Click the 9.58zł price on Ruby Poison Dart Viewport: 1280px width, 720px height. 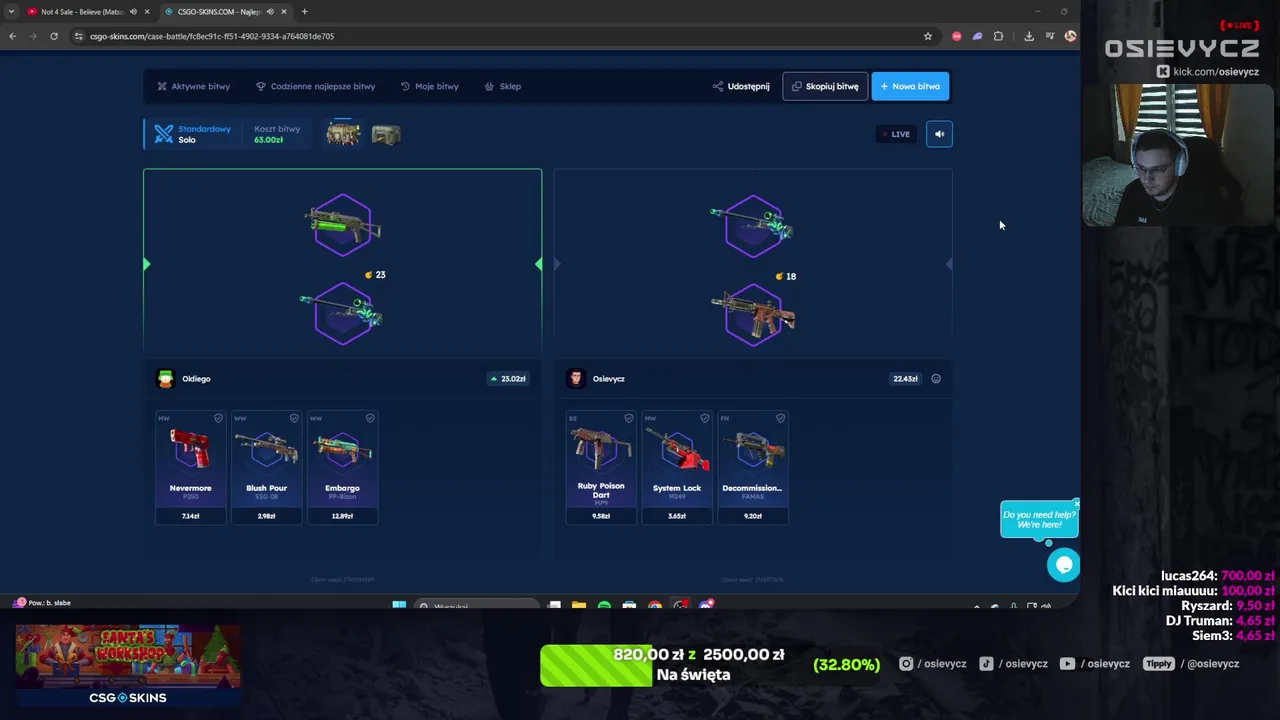pyautogui.click(x=601, y=516)
